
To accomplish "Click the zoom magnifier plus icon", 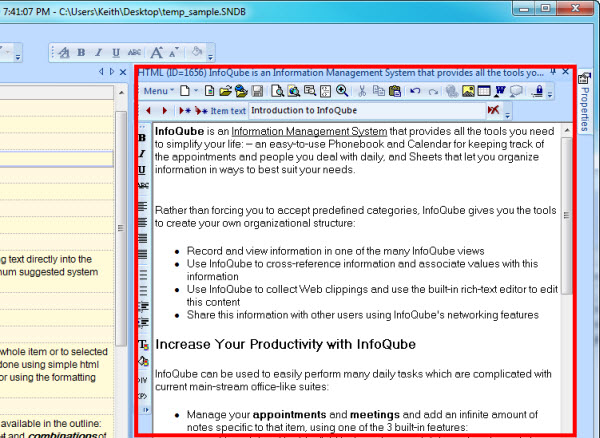I will coord(342,91).
